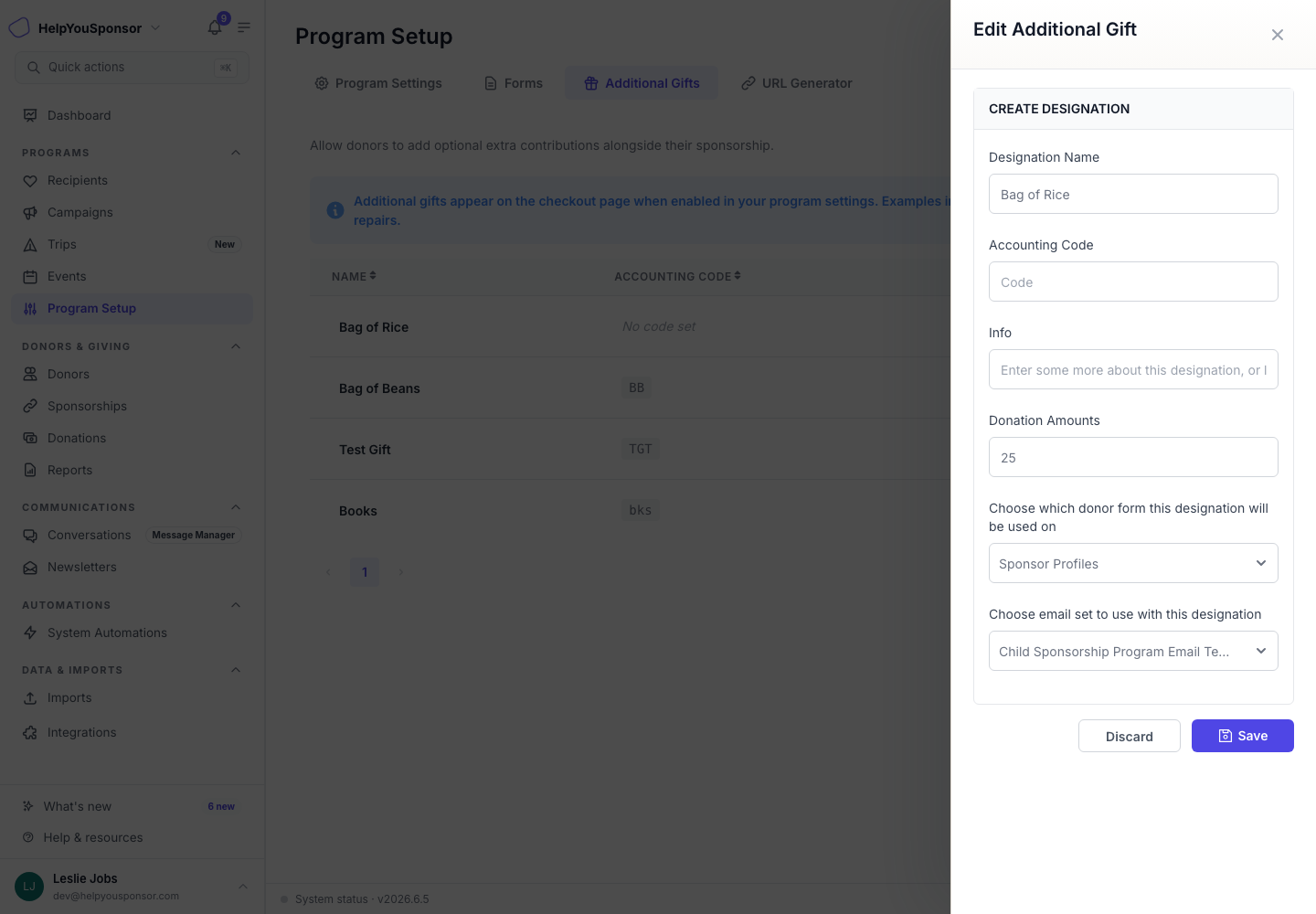The width and height of the screenshot is (1316, 914).
Task: Open Integrations puzzle icon
Action: tap(30, 733)
